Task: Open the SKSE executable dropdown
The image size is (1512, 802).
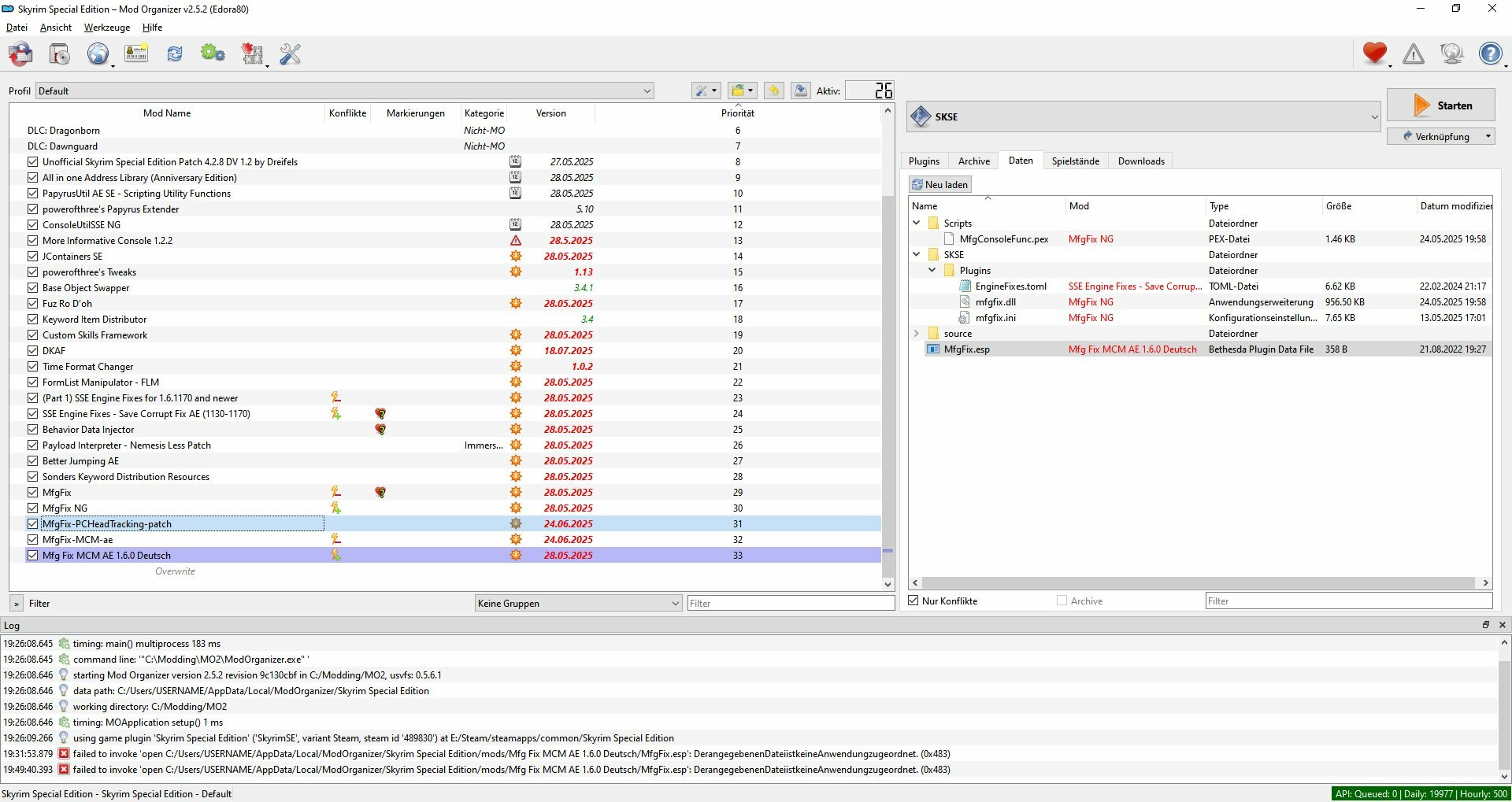Action: click(x=1143, y=116)
